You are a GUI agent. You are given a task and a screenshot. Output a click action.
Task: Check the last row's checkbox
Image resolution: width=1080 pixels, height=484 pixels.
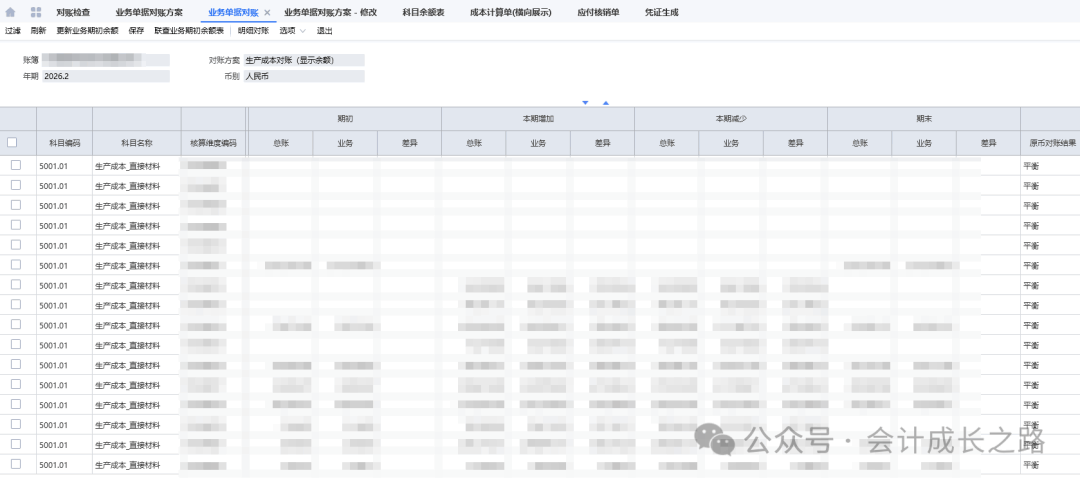tap(15, 465)
